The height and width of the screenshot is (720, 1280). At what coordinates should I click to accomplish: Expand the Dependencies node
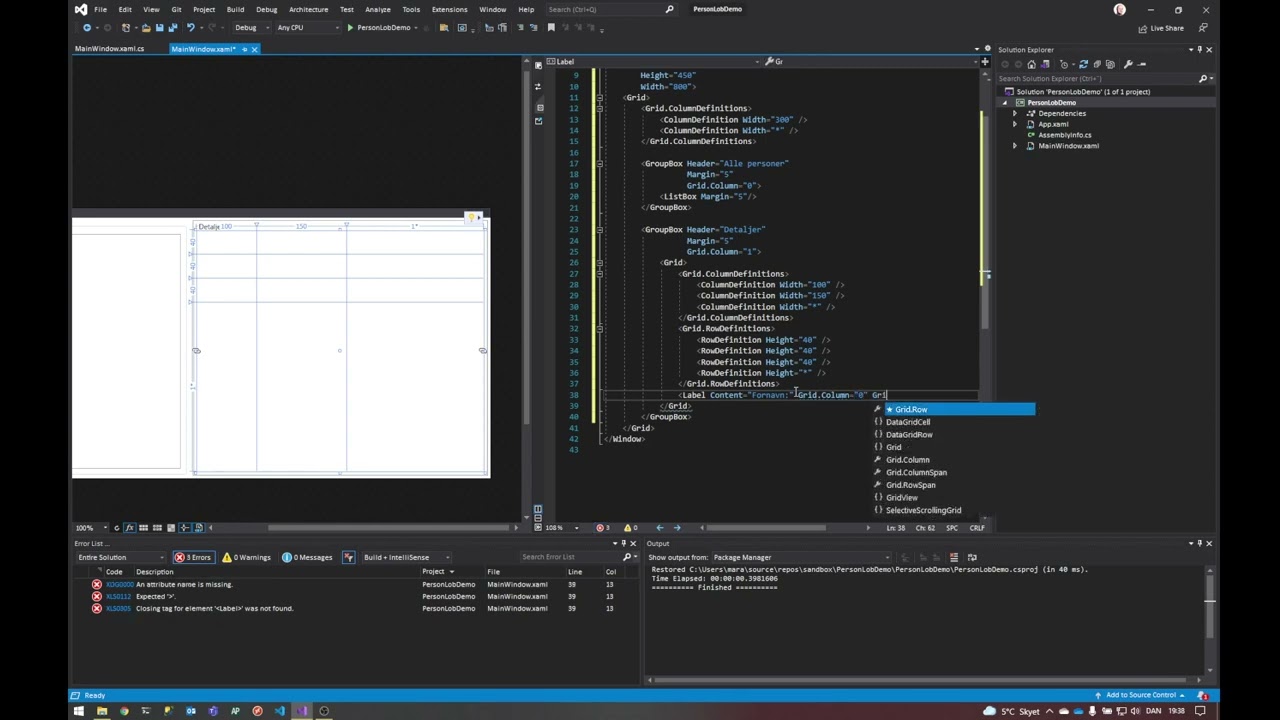(x=1015, y=113)
